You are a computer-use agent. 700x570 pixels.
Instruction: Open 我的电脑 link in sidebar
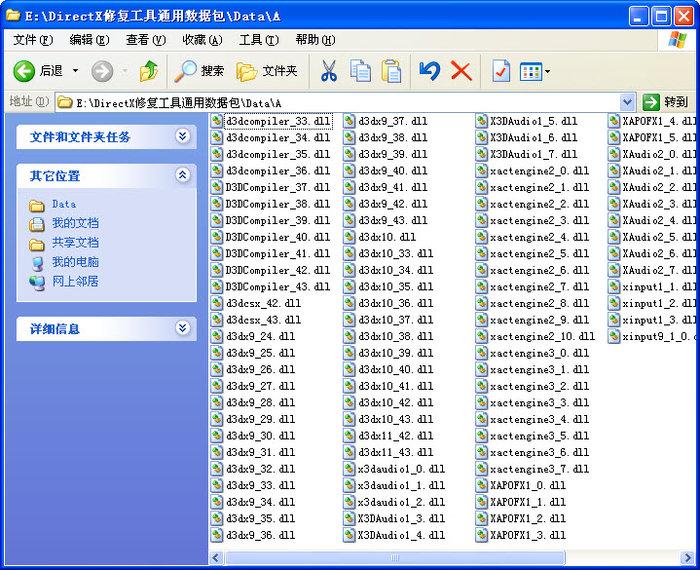coord(75,262)
